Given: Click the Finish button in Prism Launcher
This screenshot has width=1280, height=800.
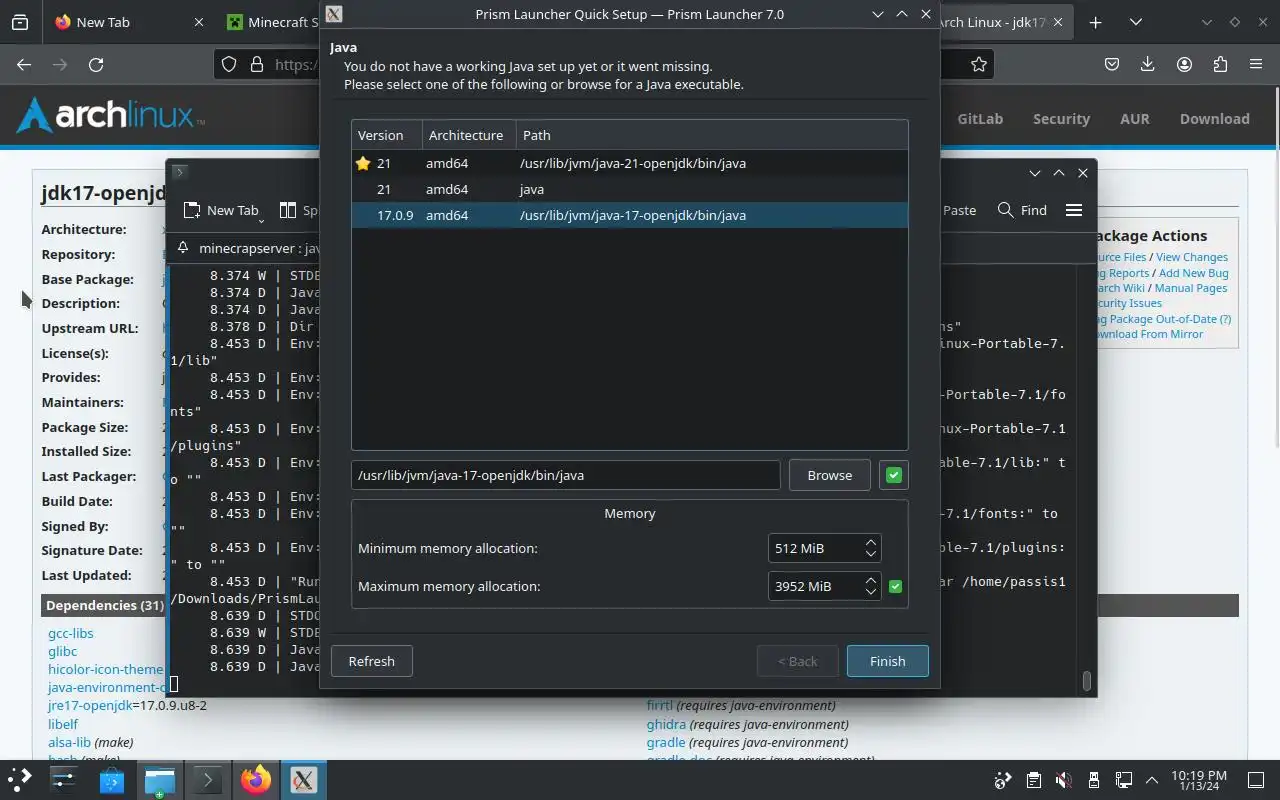Looking at the screenshot, I should tap(887, 661).
